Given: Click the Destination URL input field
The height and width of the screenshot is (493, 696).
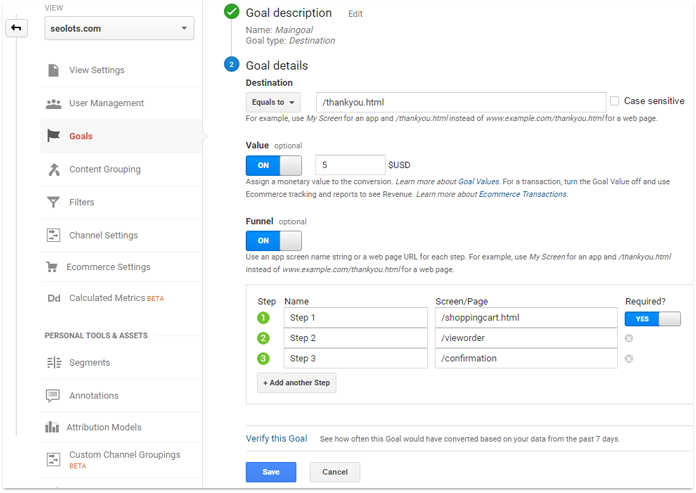Looking at the screenshot, I should click(x=460, y=102).
